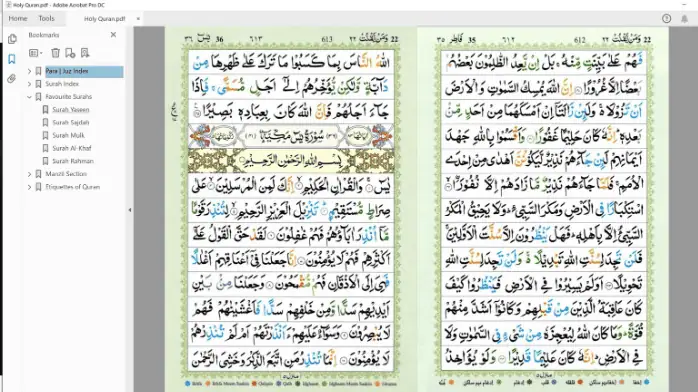Open the Surah Index bookmark
This screenshot has width=698, height=392.
pos(62,84)
